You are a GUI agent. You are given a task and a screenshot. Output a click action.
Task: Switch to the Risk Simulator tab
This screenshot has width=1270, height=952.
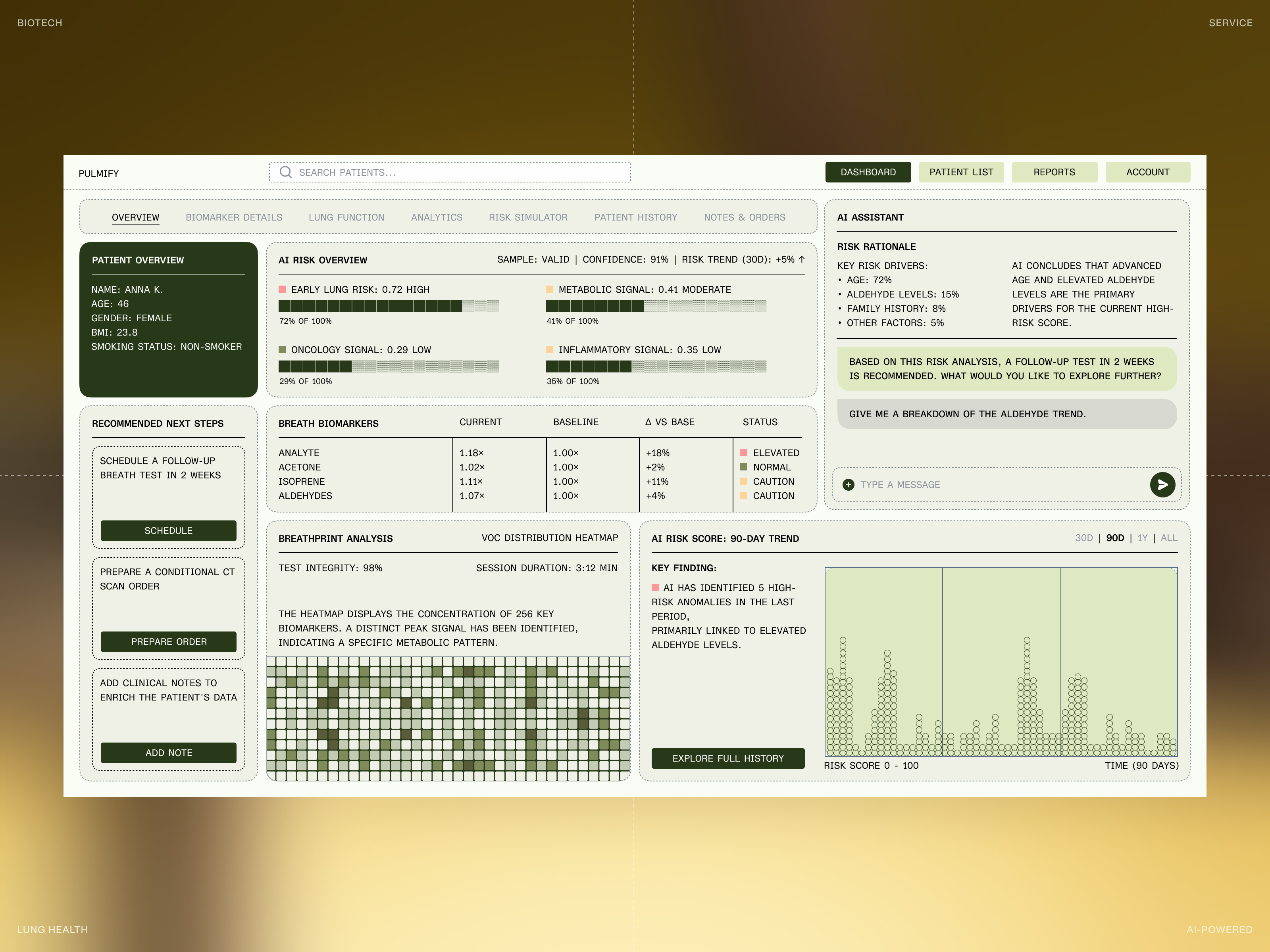(x=527, y=217)
